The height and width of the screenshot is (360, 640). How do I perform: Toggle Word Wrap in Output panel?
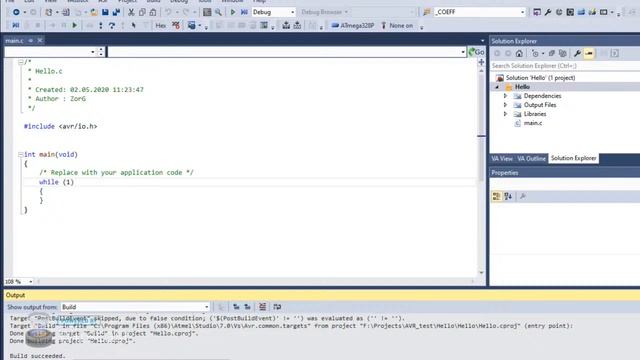[277, 307]
